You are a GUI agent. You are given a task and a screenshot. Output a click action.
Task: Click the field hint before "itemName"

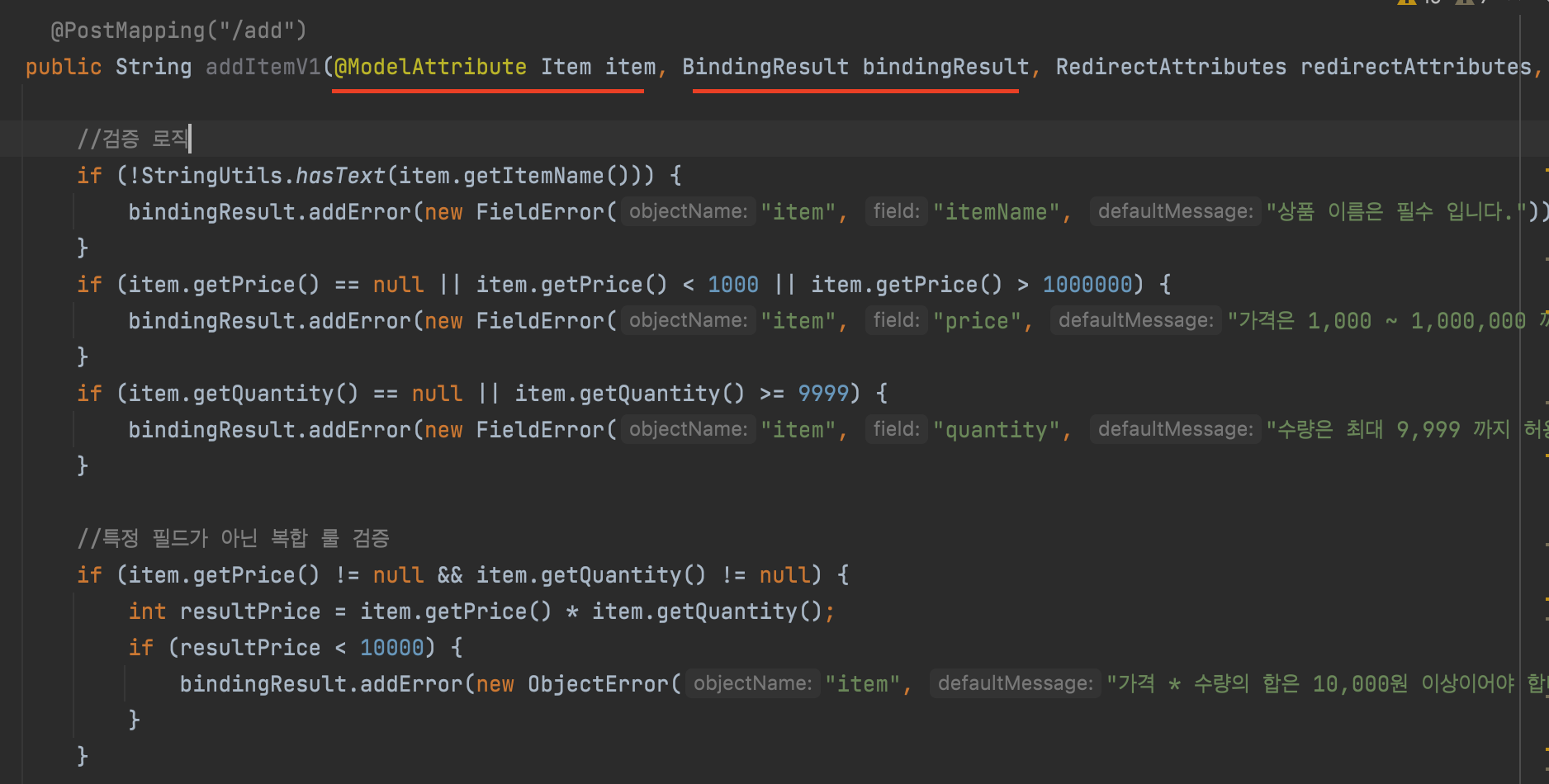tap(896, 212)
